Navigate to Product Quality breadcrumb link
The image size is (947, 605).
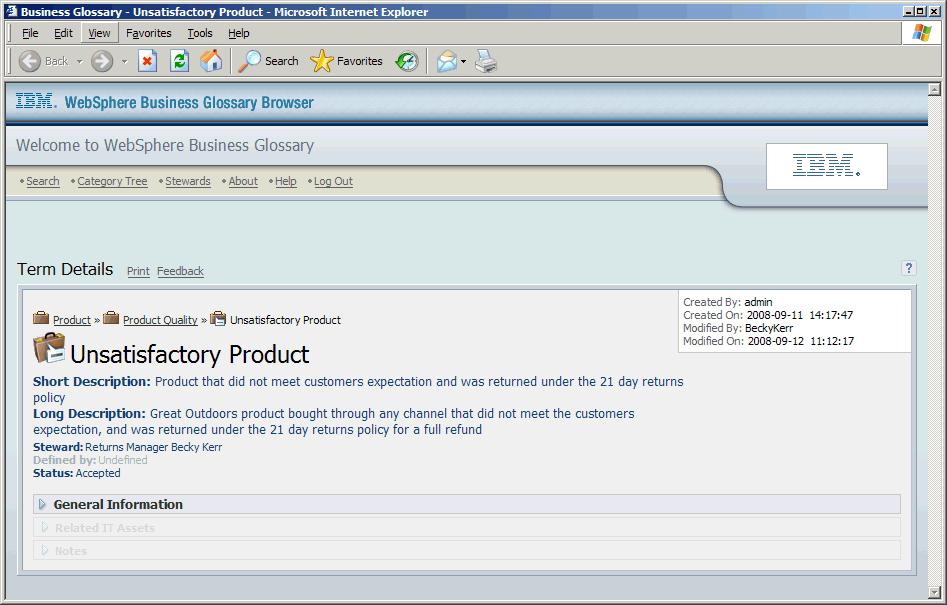pos(160,320)
